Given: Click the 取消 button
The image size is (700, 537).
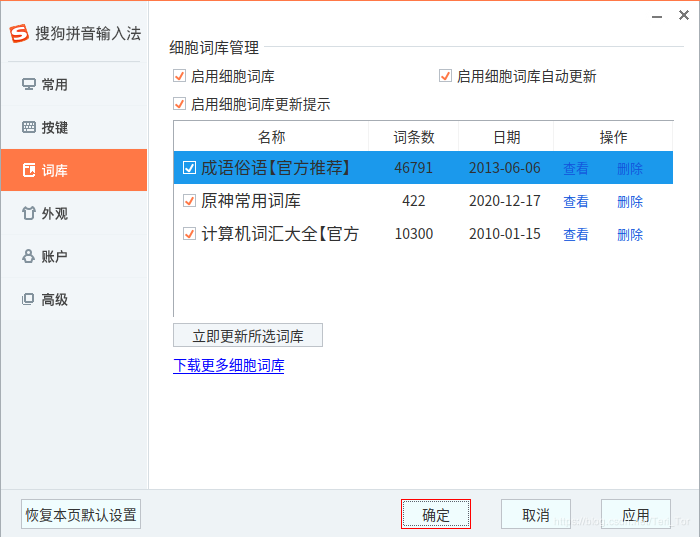Looking at the screenshot, I should coord(536,514).
